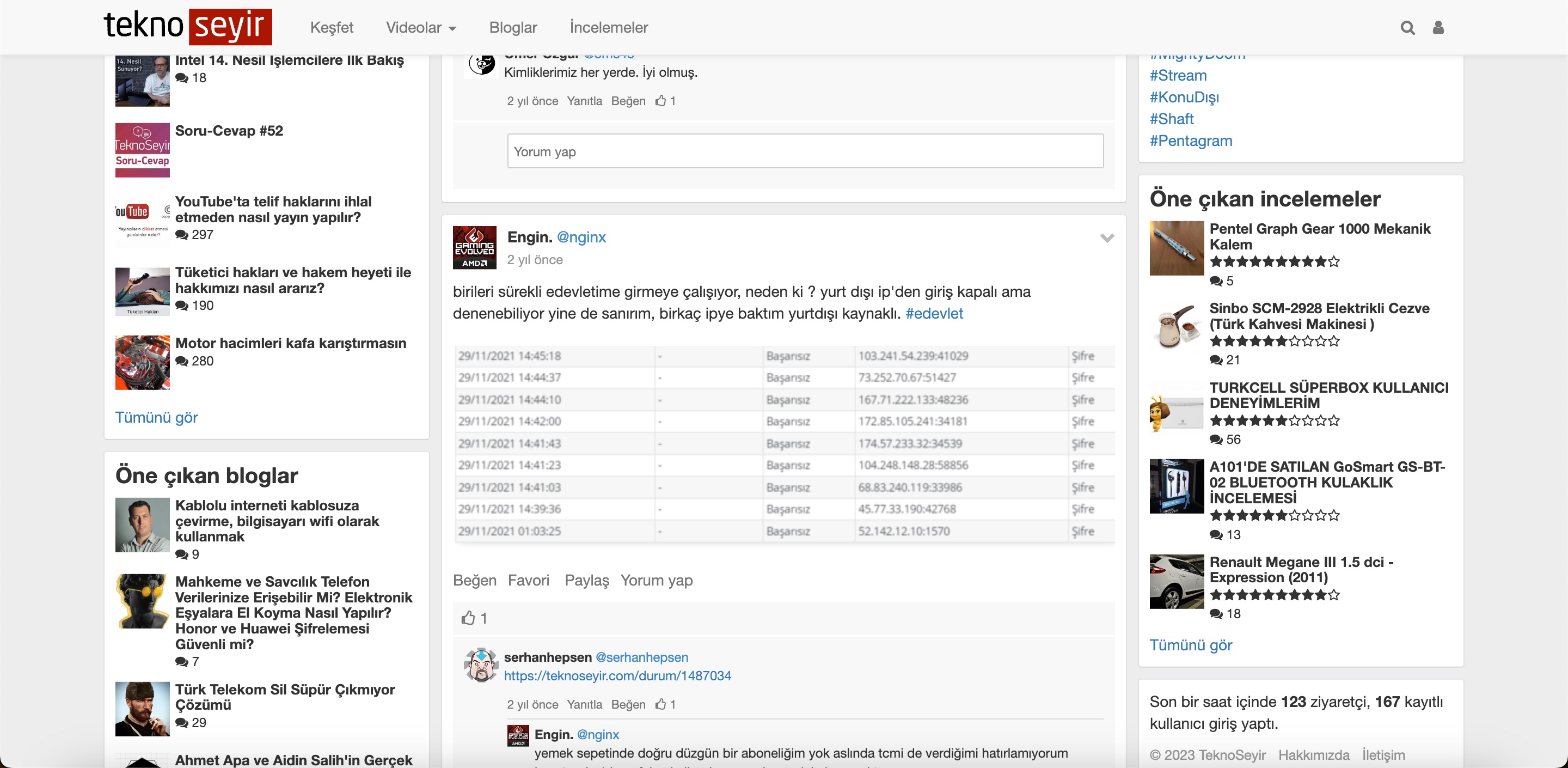
Task: Click Tümünü gör under the video list
Action: pos(156,417)
